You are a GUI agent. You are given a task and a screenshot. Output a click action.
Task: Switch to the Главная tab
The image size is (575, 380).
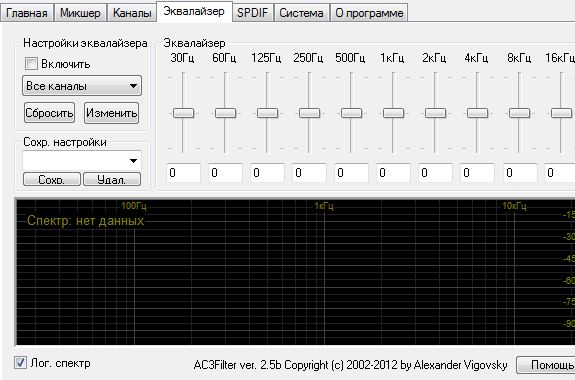pyautogui.click(x=27, y=13)
